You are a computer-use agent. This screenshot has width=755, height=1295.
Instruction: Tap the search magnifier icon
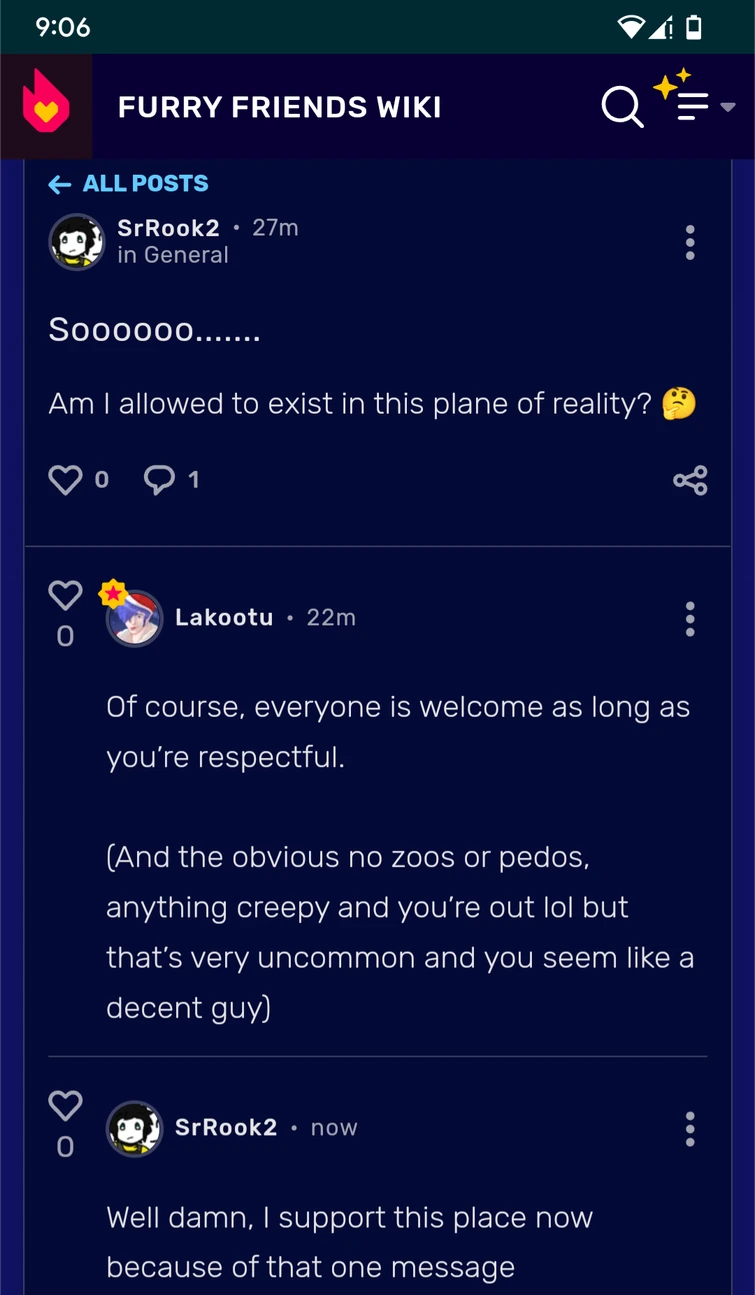622,107
